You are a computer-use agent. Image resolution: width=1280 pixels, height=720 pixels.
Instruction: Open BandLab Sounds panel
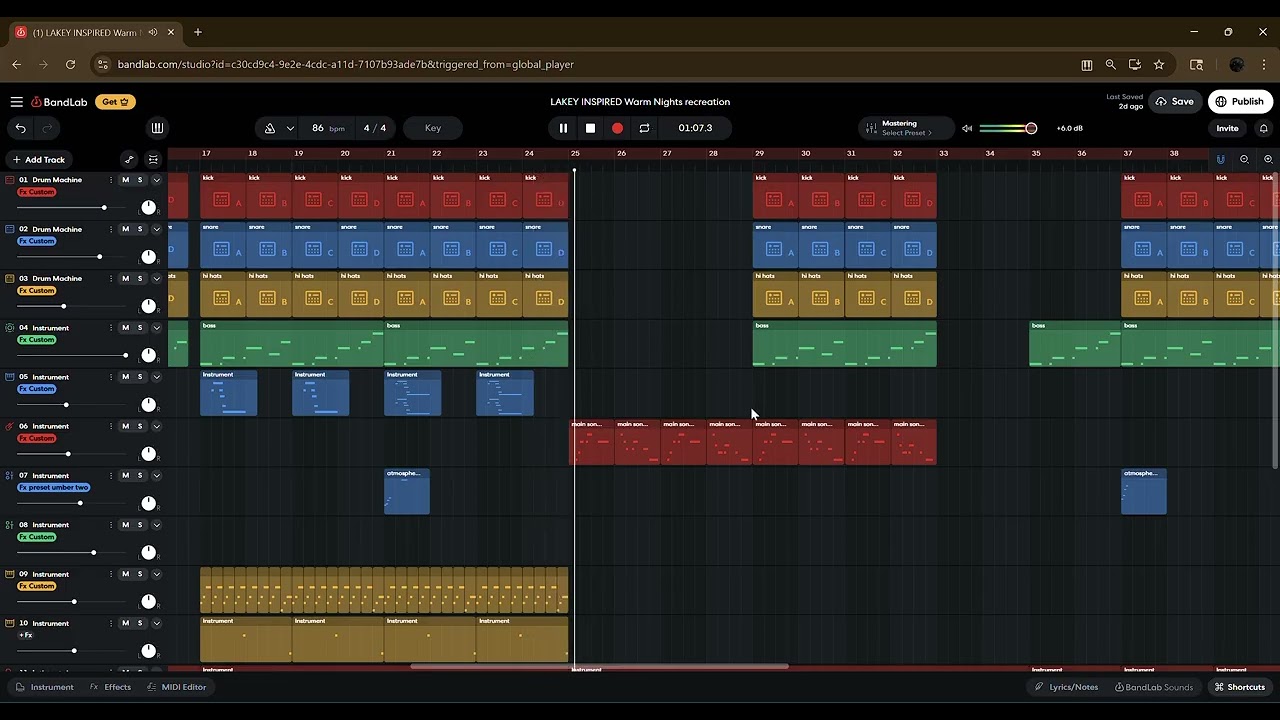[1153, 687]
